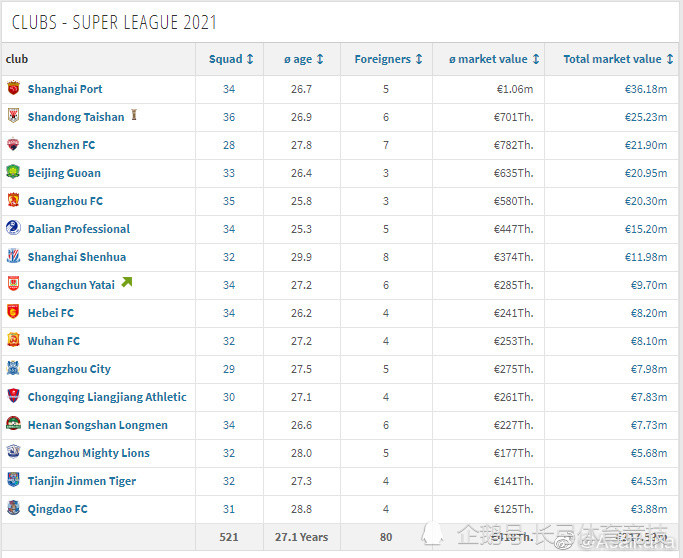Screen dimensions: 683x558
Task: Sort by average market value header
Action: click(x=494, y=59)
